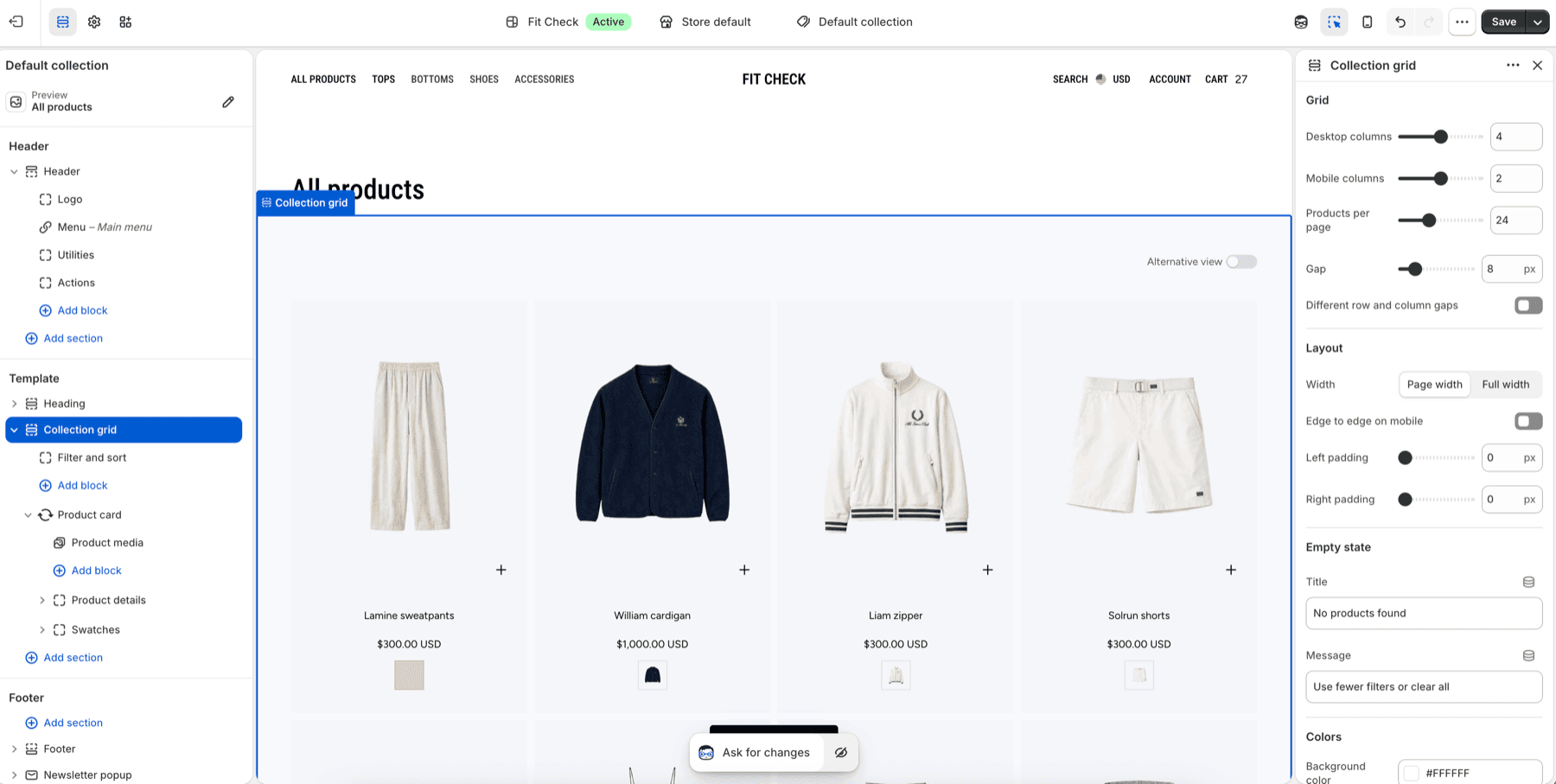Screen dimensions: 1556x784
Task: Expand the Swatches block
Action: pos(41,630)
